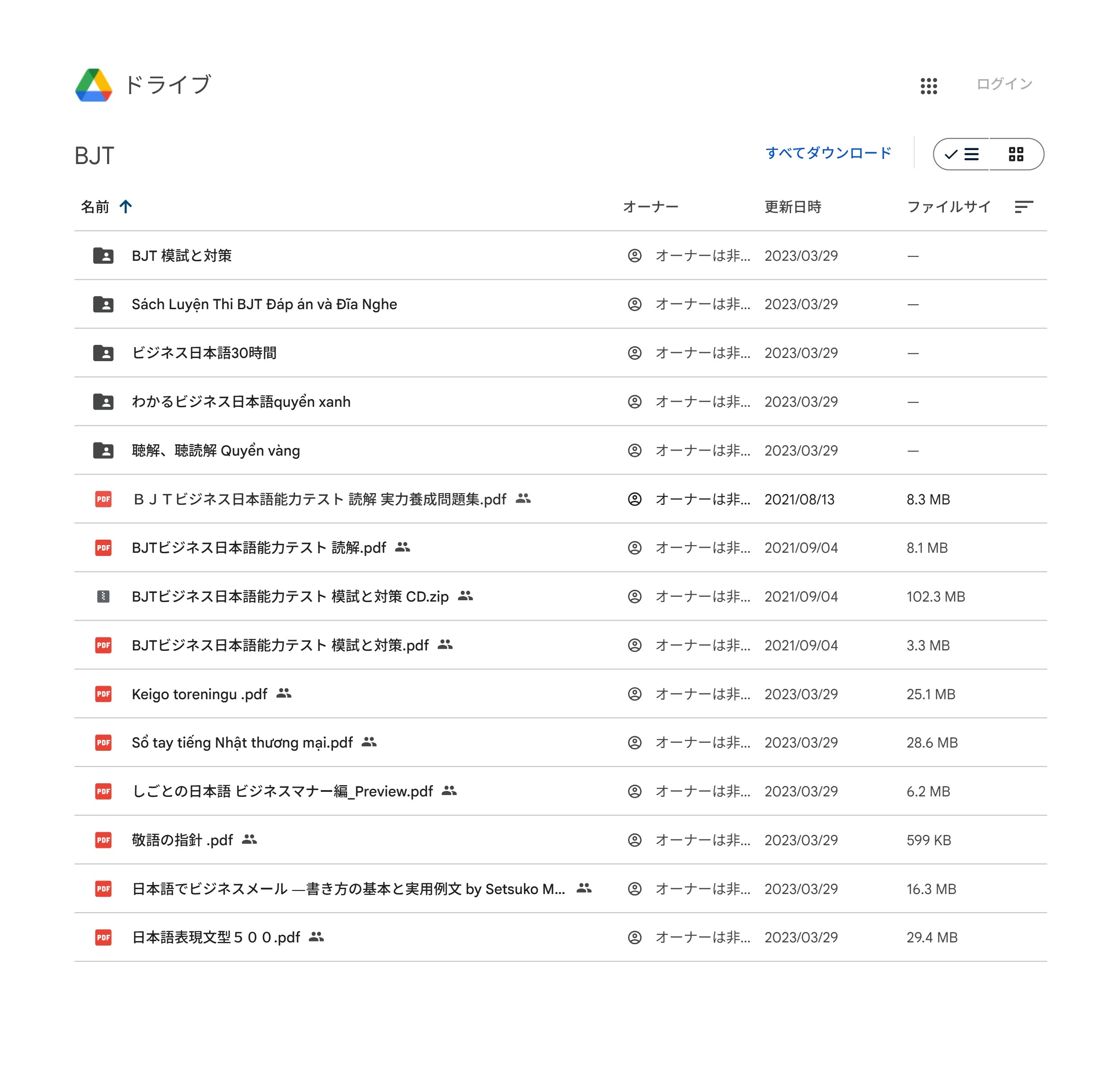Open Sổ tay tiếng Nhật thương mại.pdf
This screenshot has width=1120, height=1078.
[242, 742]
